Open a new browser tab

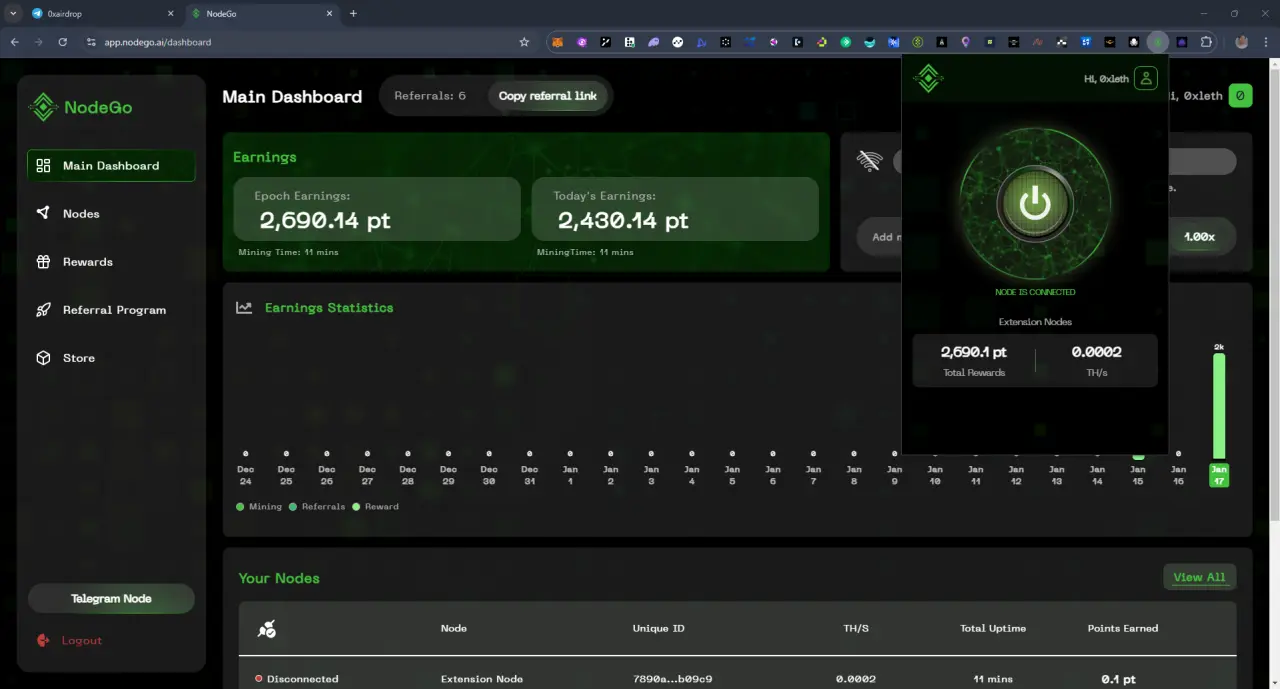tap(353, 14)
